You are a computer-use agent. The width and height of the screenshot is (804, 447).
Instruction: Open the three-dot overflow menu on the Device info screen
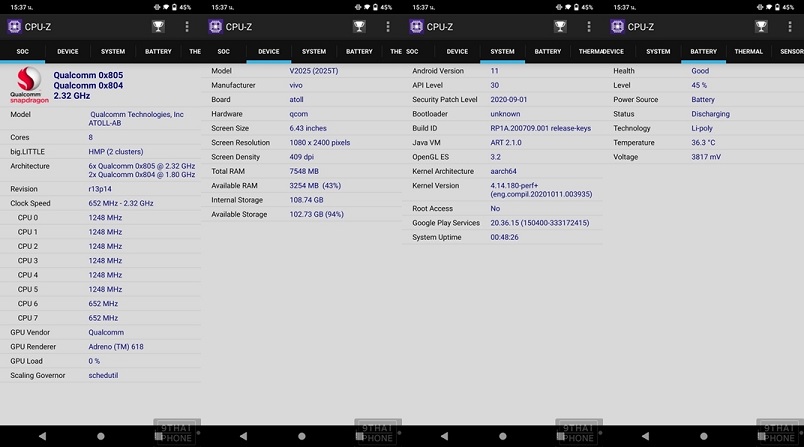click(x=388, y=27)
